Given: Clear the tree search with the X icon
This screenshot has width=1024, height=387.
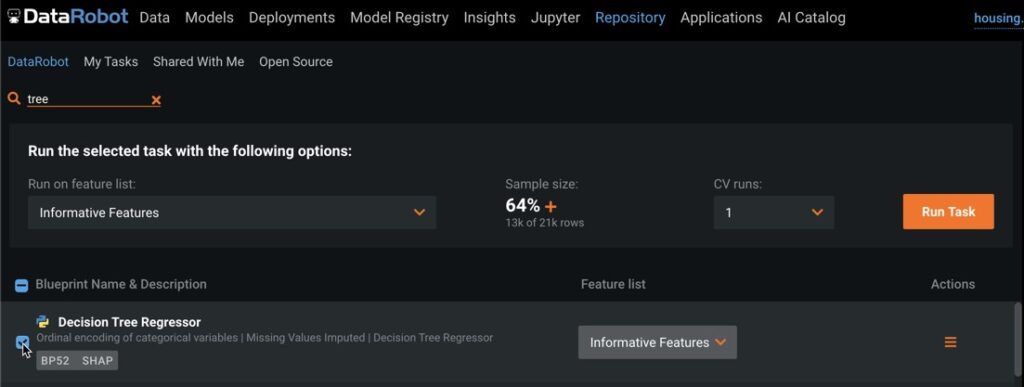Looking at the screenshot, I should (x=155, y=100).
